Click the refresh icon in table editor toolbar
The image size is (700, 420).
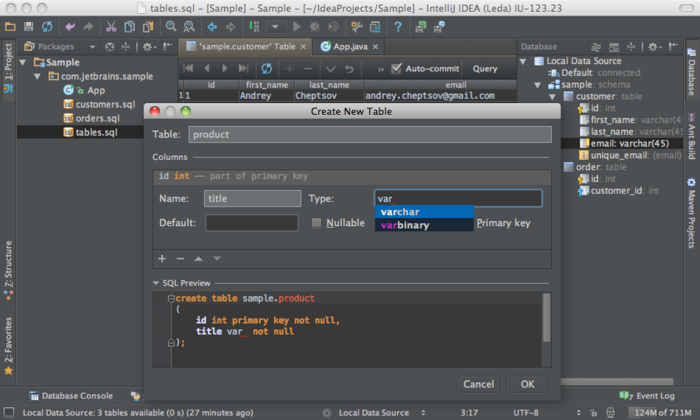(266, 69)
